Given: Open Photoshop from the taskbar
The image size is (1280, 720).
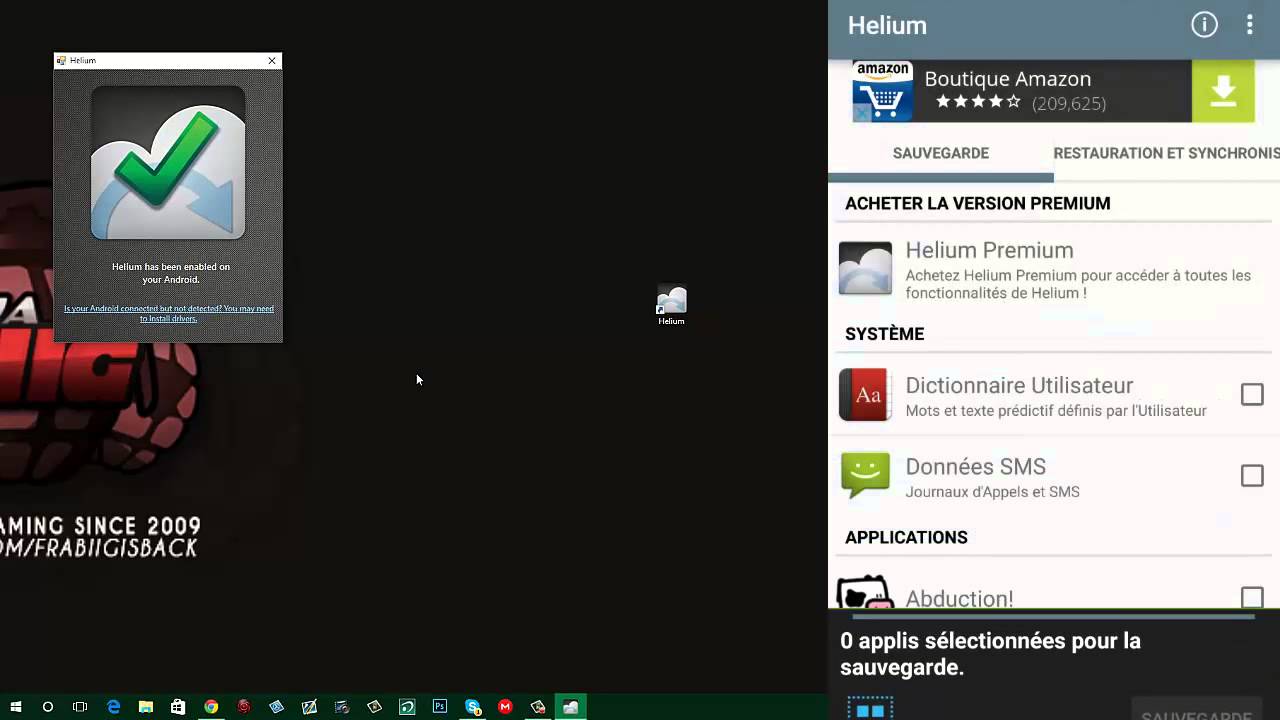Looking at the screenshot, I should click(439, 707).
